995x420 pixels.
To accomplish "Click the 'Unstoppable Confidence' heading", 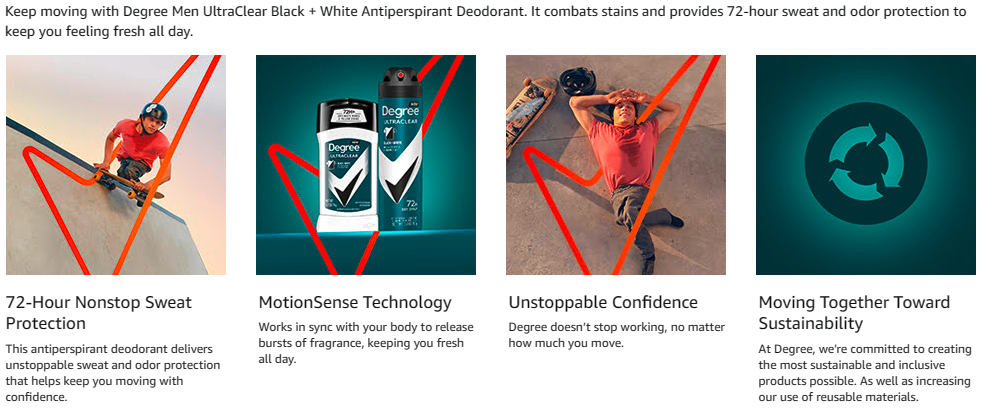I will click(x=603, y=303).
